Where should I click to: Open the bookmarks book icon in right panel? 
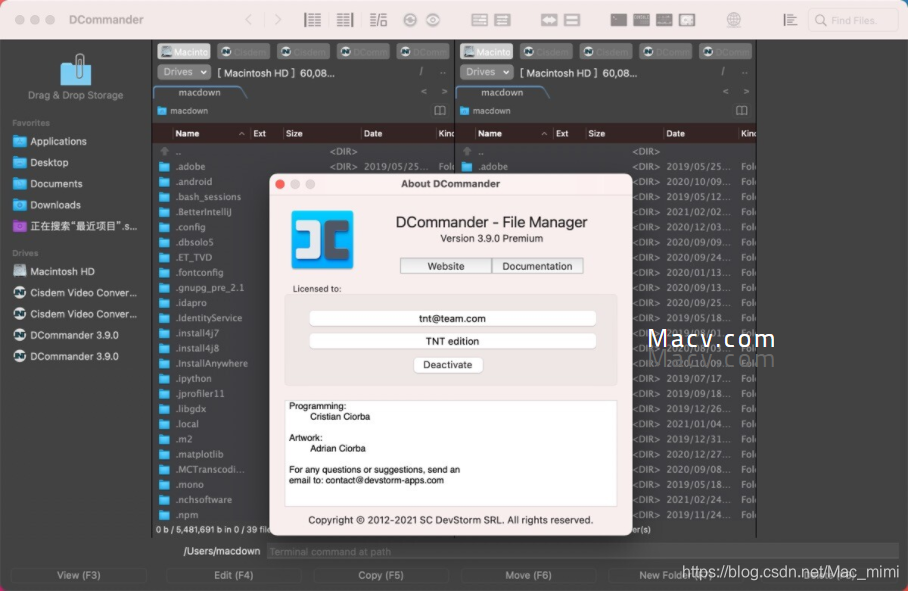point(741,110)
